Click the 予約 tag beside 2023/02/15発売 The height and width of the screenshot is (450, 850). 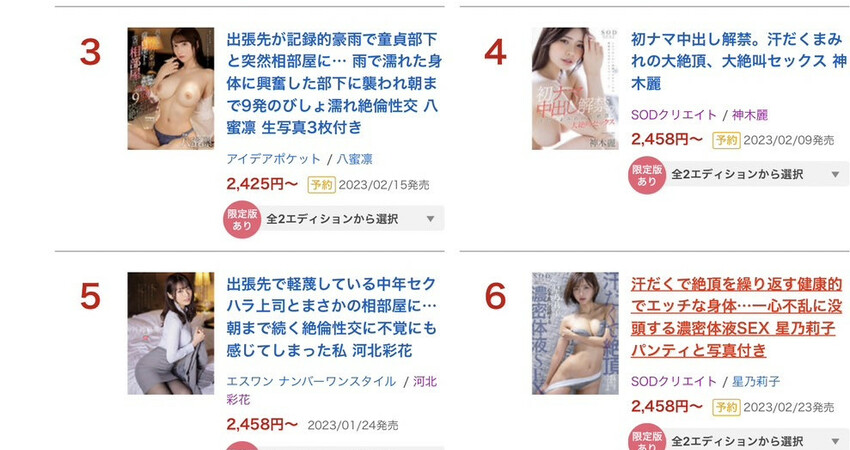coord(321,185)
